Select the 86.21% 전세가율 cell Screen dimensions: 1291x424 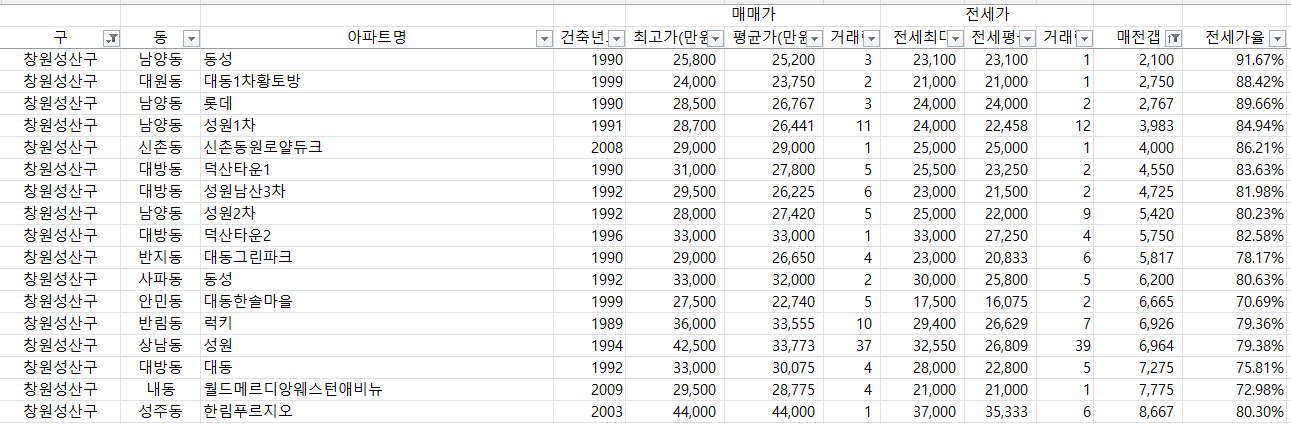click(1236, 147)
